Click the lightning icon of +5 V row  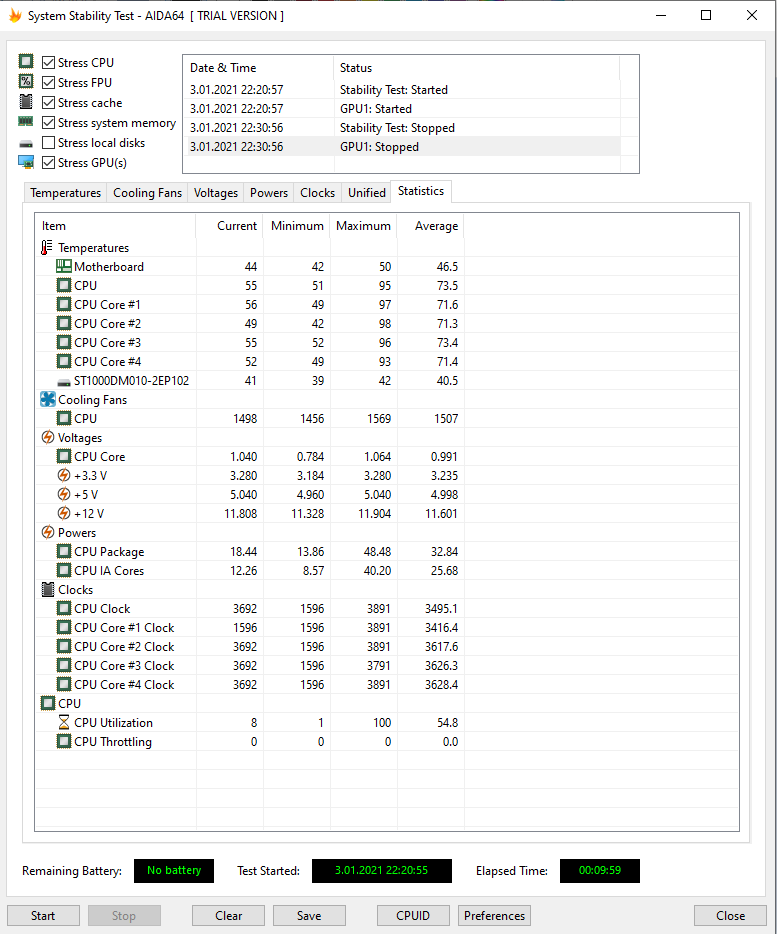pyautogui.click(x=64, y=494)
